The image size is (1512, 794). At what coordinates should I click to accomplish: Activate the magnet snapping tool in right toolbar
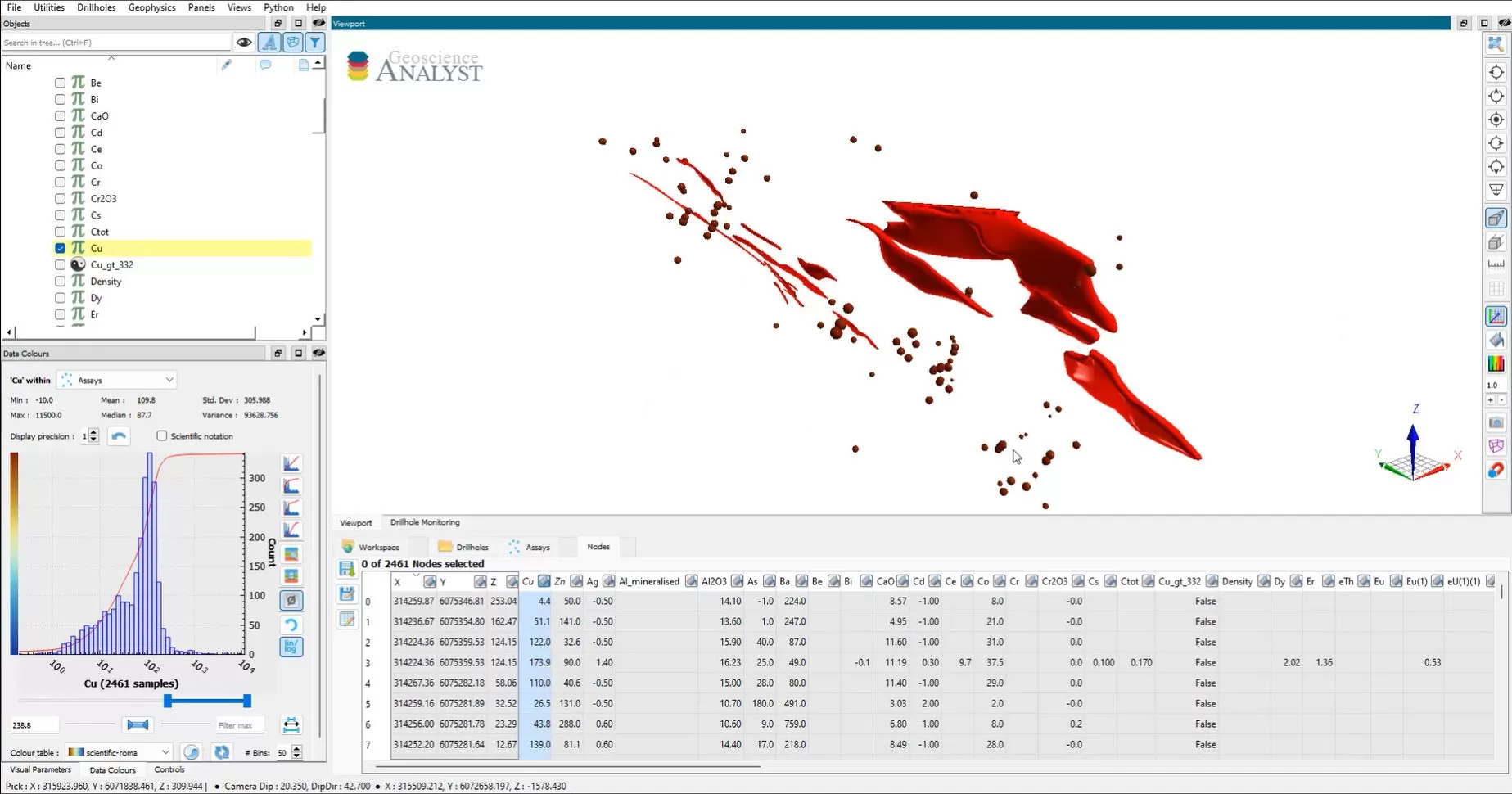coord(1496,471)
